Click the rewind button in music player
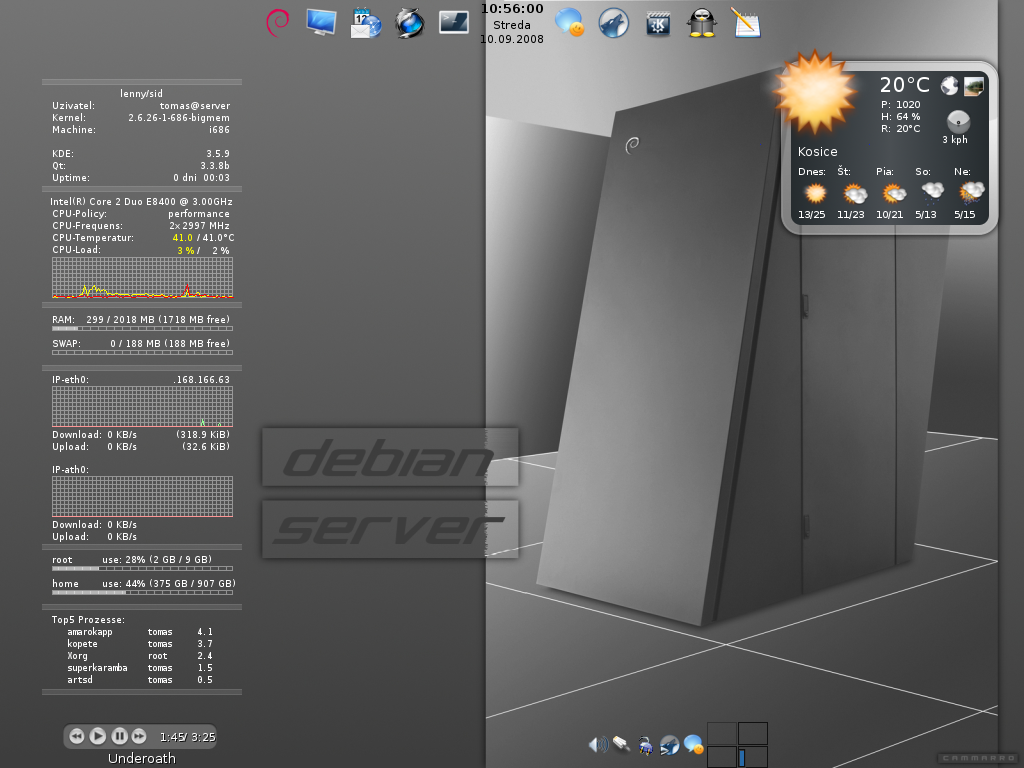 click(76, 736)
